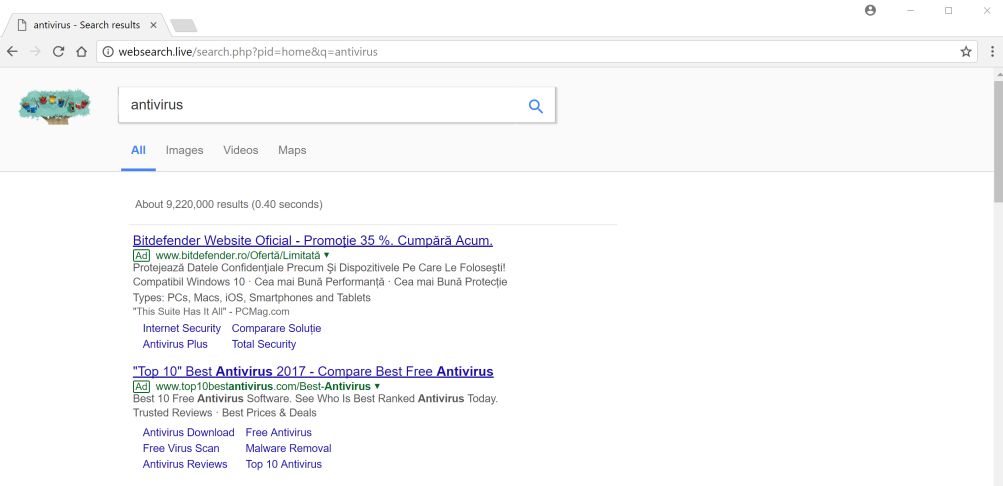The height and width of the screenshot is (486, 1003).
Task: Click the www.bitdefender.ro/Ofertă/Limitată URL text
Action: pos(238,255)
